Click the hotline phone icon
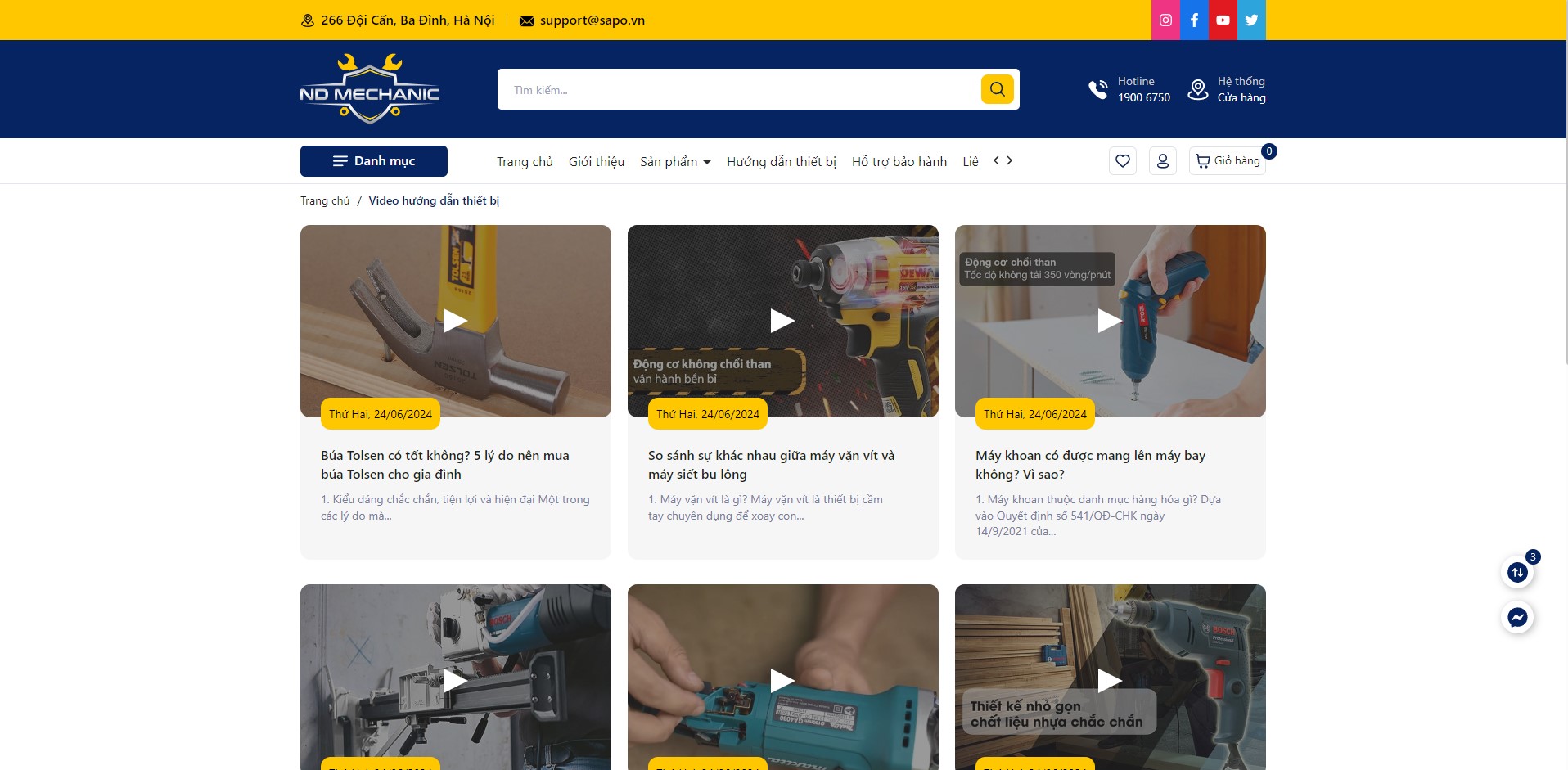Screen dimensions: 1568x770 pyautogui.click(x=1097, y=89)
